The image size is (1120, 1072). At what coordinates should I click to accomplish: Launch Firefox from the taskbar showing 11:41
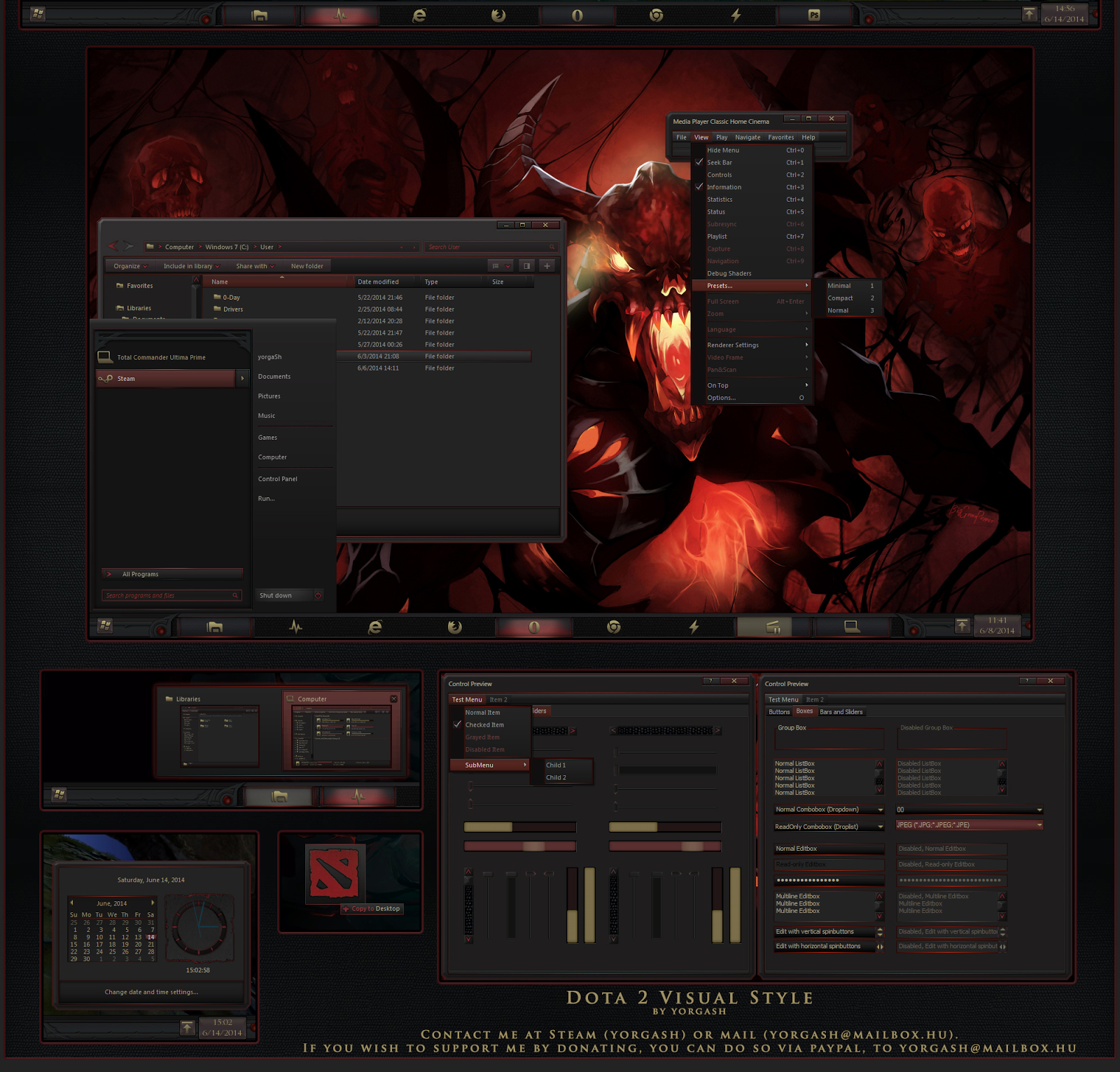pyautogui.click(x=455, y=627)
